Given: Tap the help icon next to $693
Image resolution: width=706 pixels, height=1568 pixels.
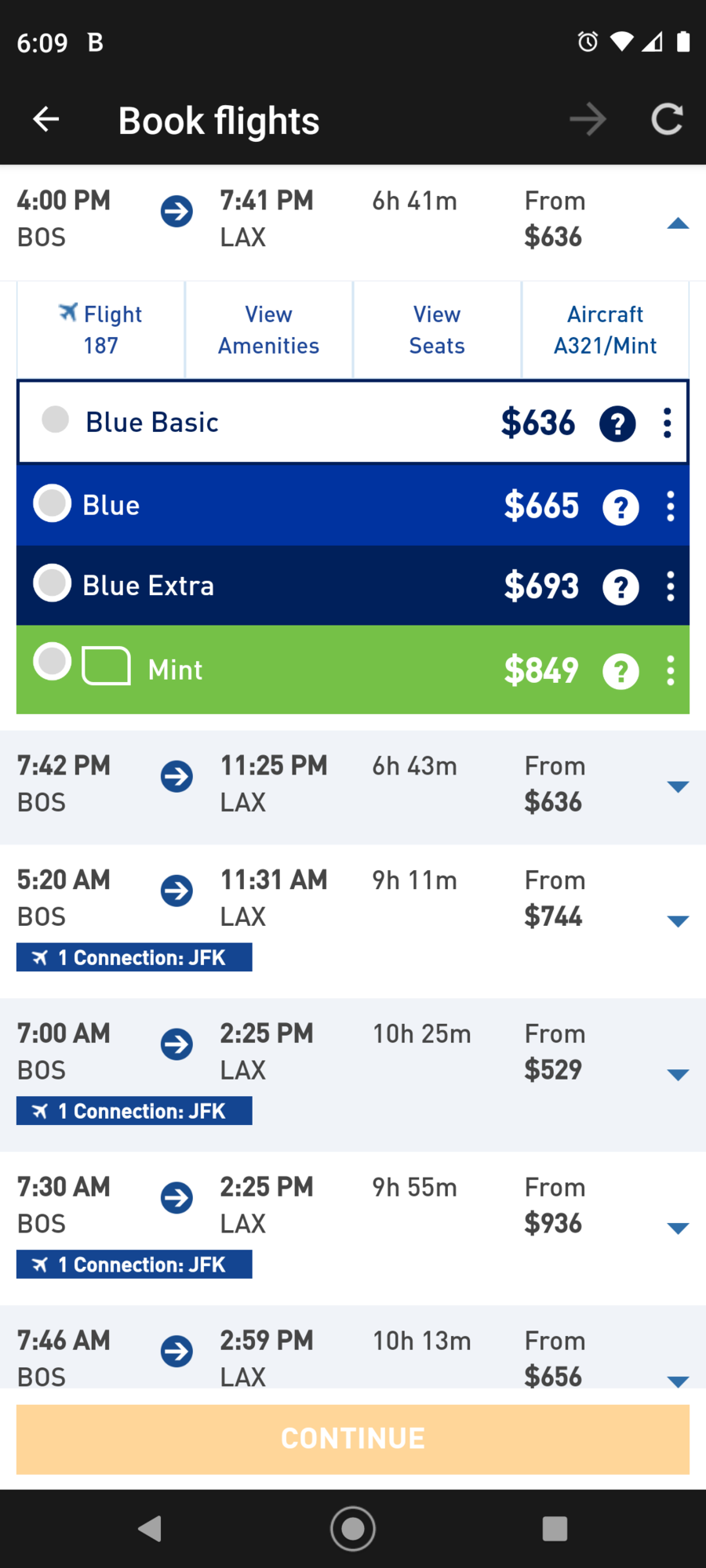Looking at the screenshot, I should (620, 587).
